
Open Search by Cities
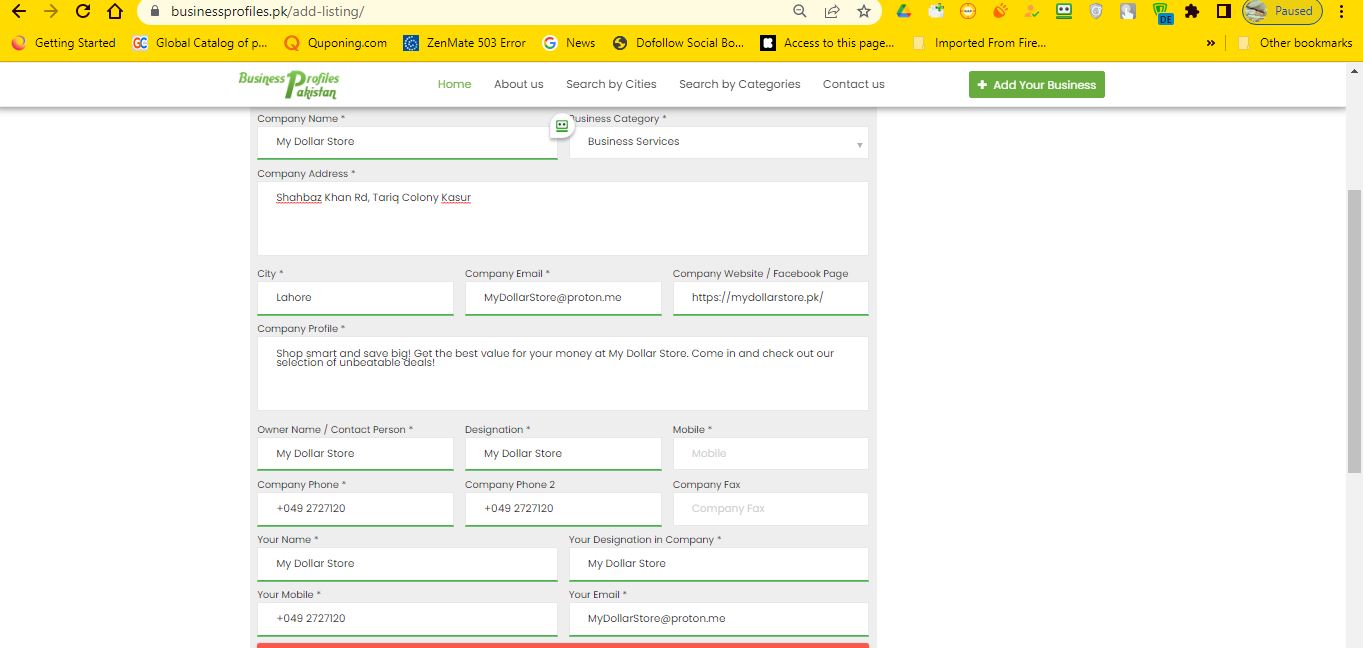point(611,84)
